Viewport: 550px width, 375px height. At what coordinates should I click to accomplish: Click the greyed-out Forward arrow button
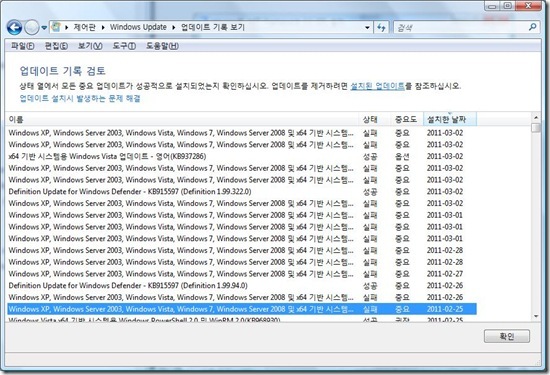(x=32, y=27)
